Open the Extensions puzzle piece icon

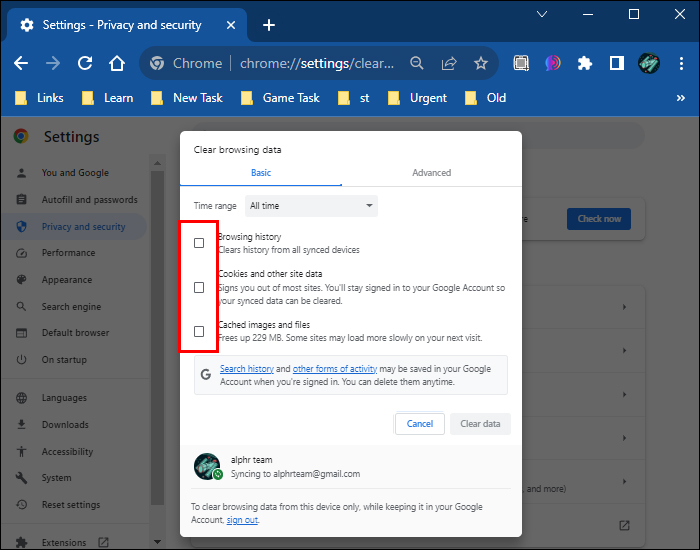tap(585, 63)
